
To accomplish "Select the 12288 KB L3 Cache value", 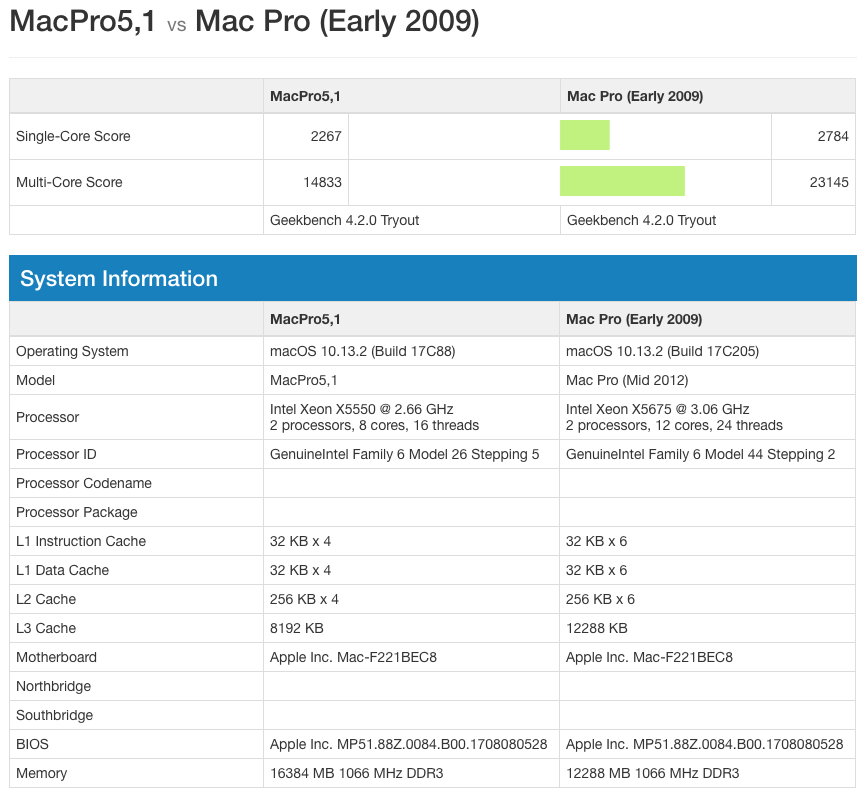I will 596,628.
